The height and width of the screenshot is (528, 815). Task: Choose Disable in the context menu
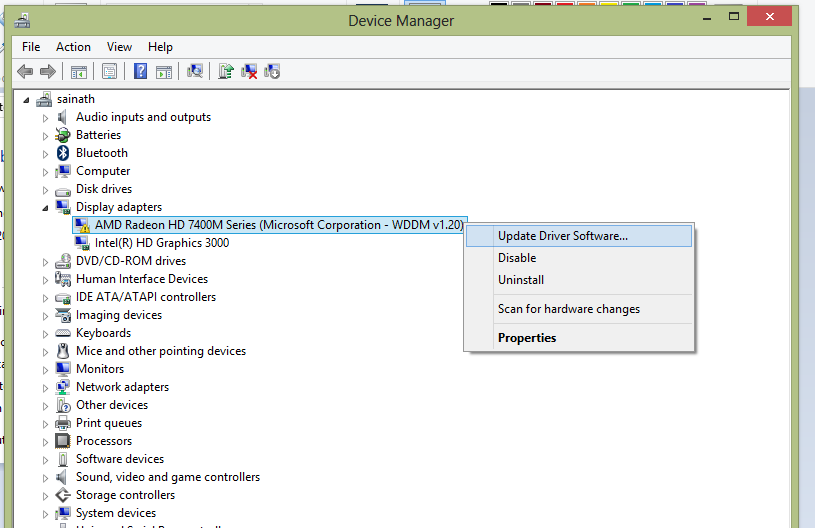pyautogui.click(x=579, y=258)
